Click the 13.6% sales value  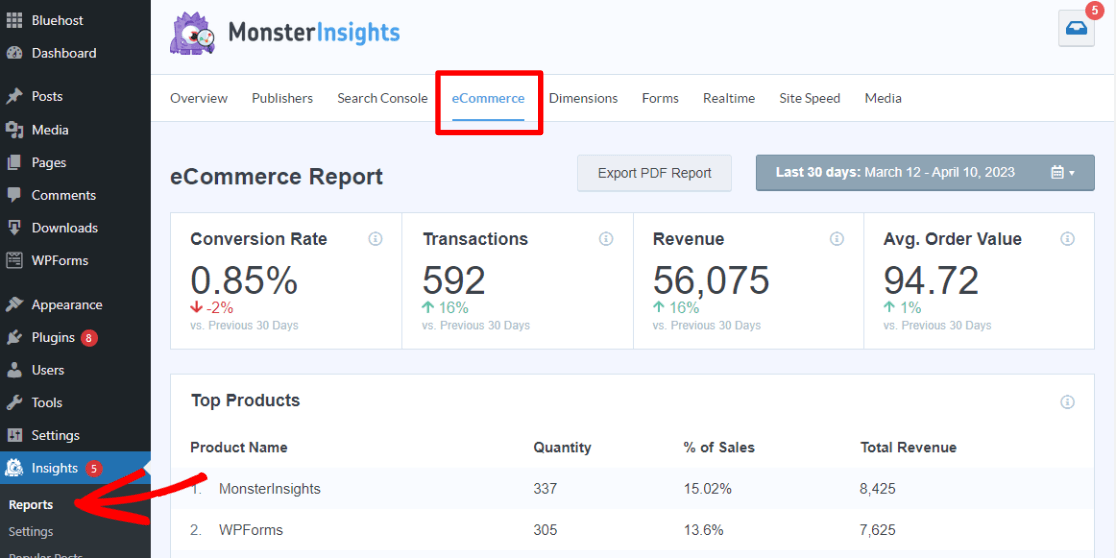coord(703,530)
